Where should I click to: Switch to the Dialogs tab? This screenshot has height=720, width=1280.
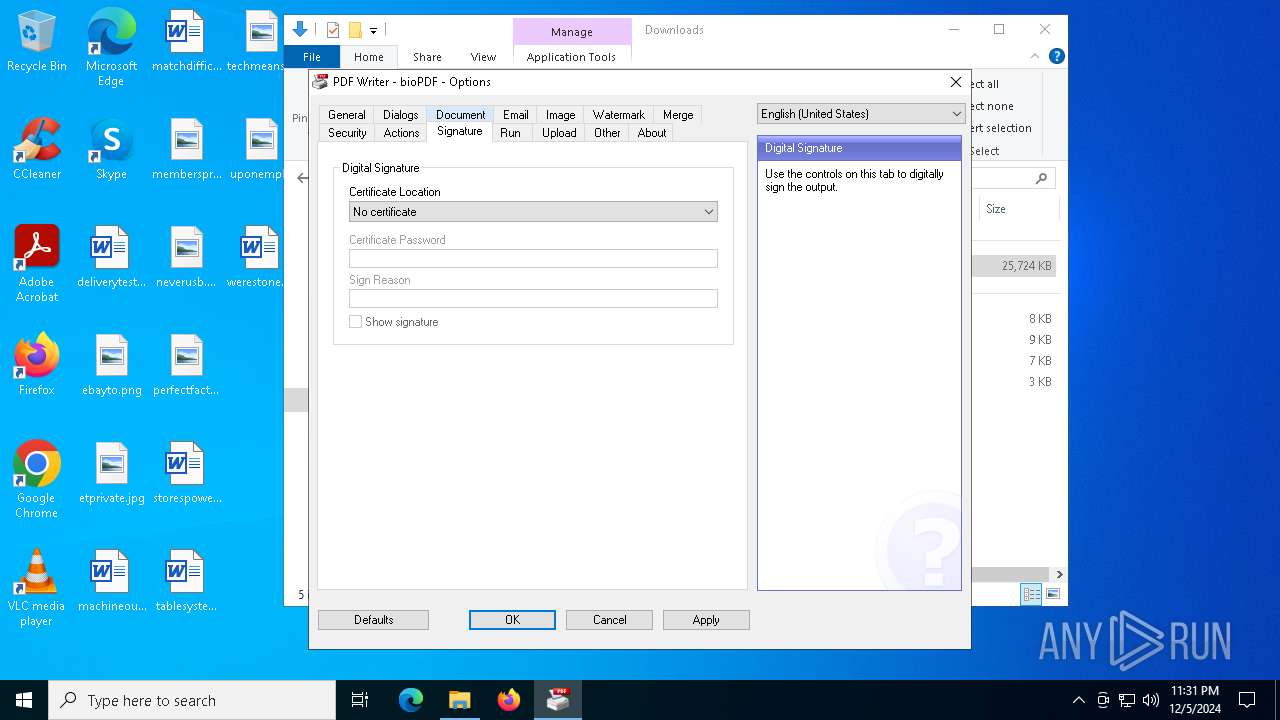[x=401, y=115]
